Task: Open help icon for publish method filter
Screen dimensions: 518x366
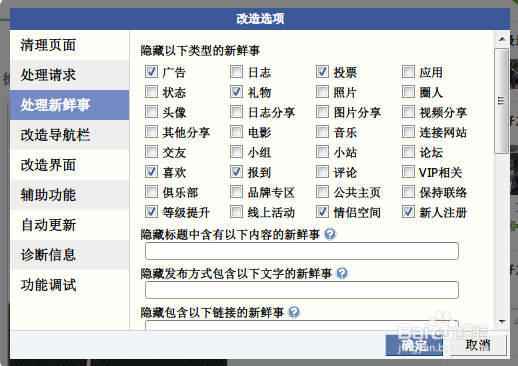Action: coord(342,273)
